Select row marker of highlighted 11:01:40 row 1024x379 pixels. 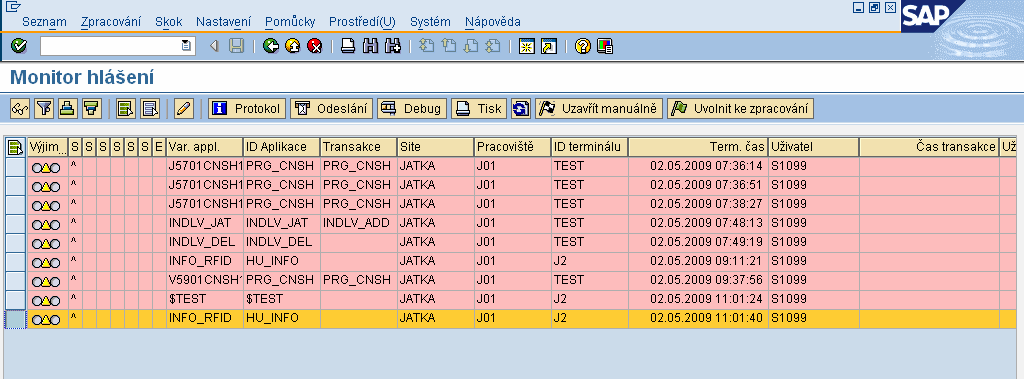click(x=14, y=319)
